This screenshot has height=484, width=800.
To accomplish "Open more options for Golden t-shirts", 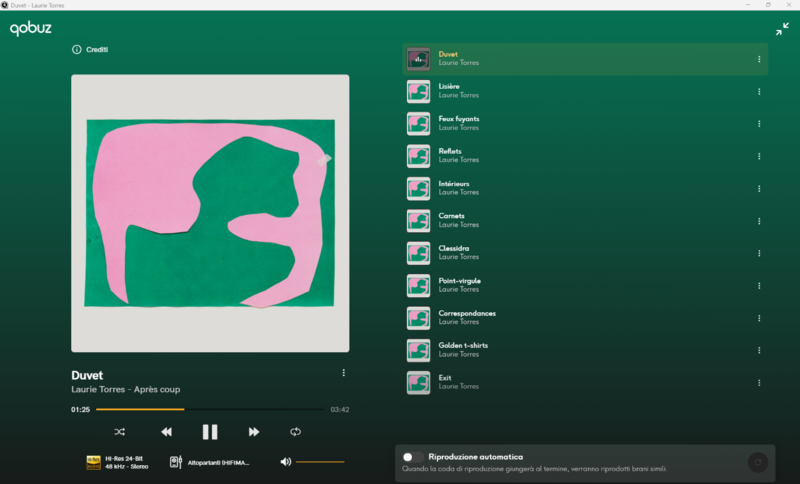I will tap(759, 350).
